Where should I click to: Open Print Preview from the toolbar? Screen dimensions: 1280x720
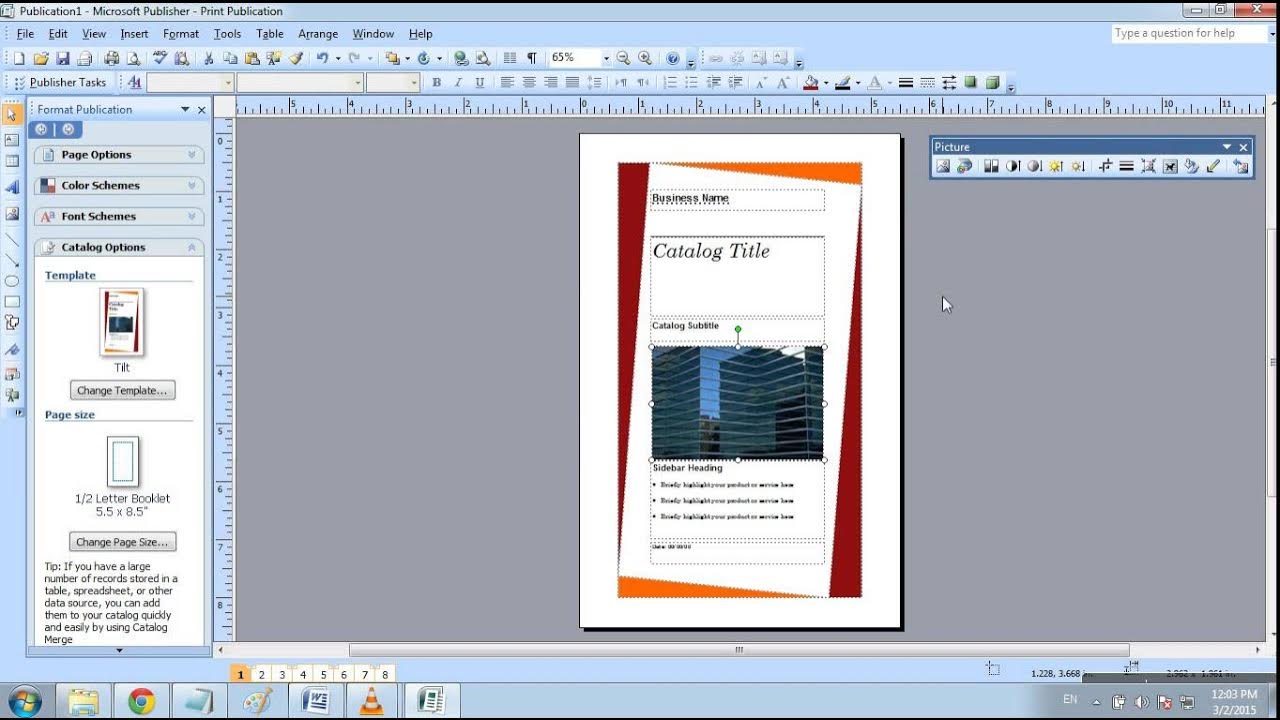click(x=133, y=58)
